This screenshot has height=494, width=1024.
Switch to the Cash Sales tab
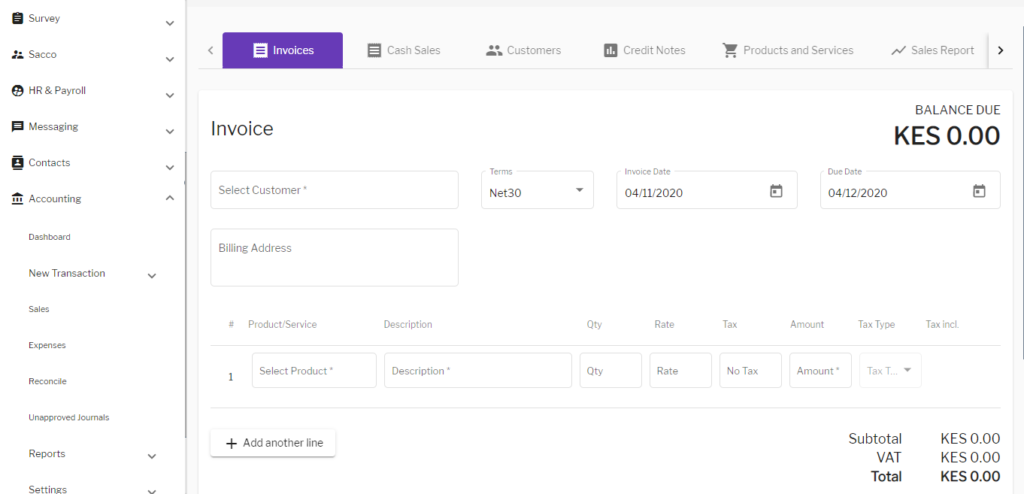pos(403,50)
